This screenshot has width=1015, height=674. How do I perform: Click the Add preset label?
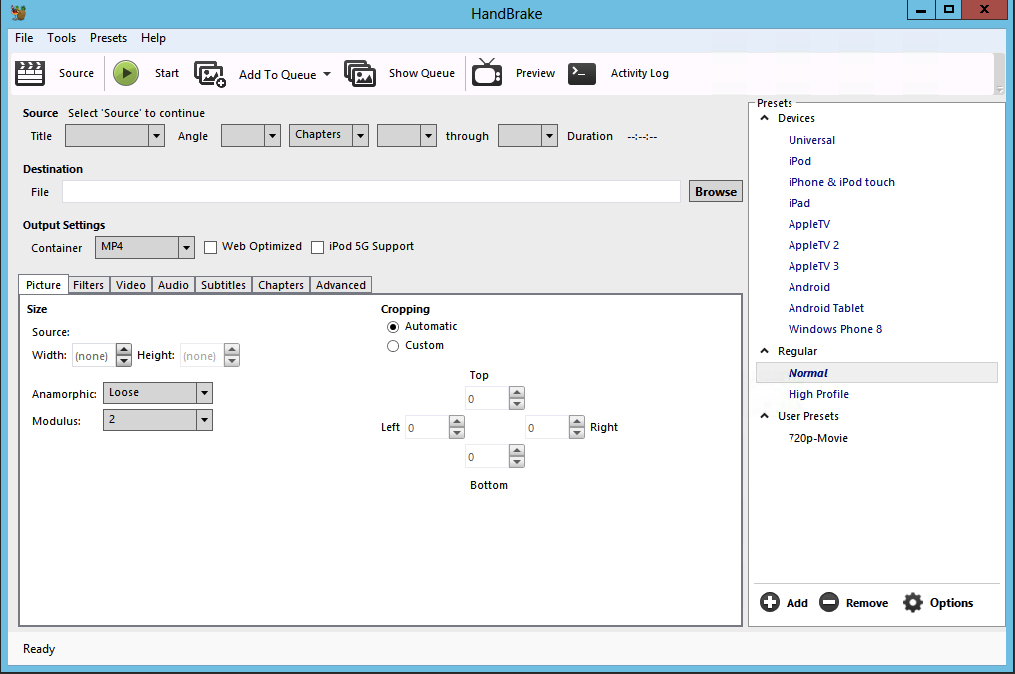tap(798, 603)
